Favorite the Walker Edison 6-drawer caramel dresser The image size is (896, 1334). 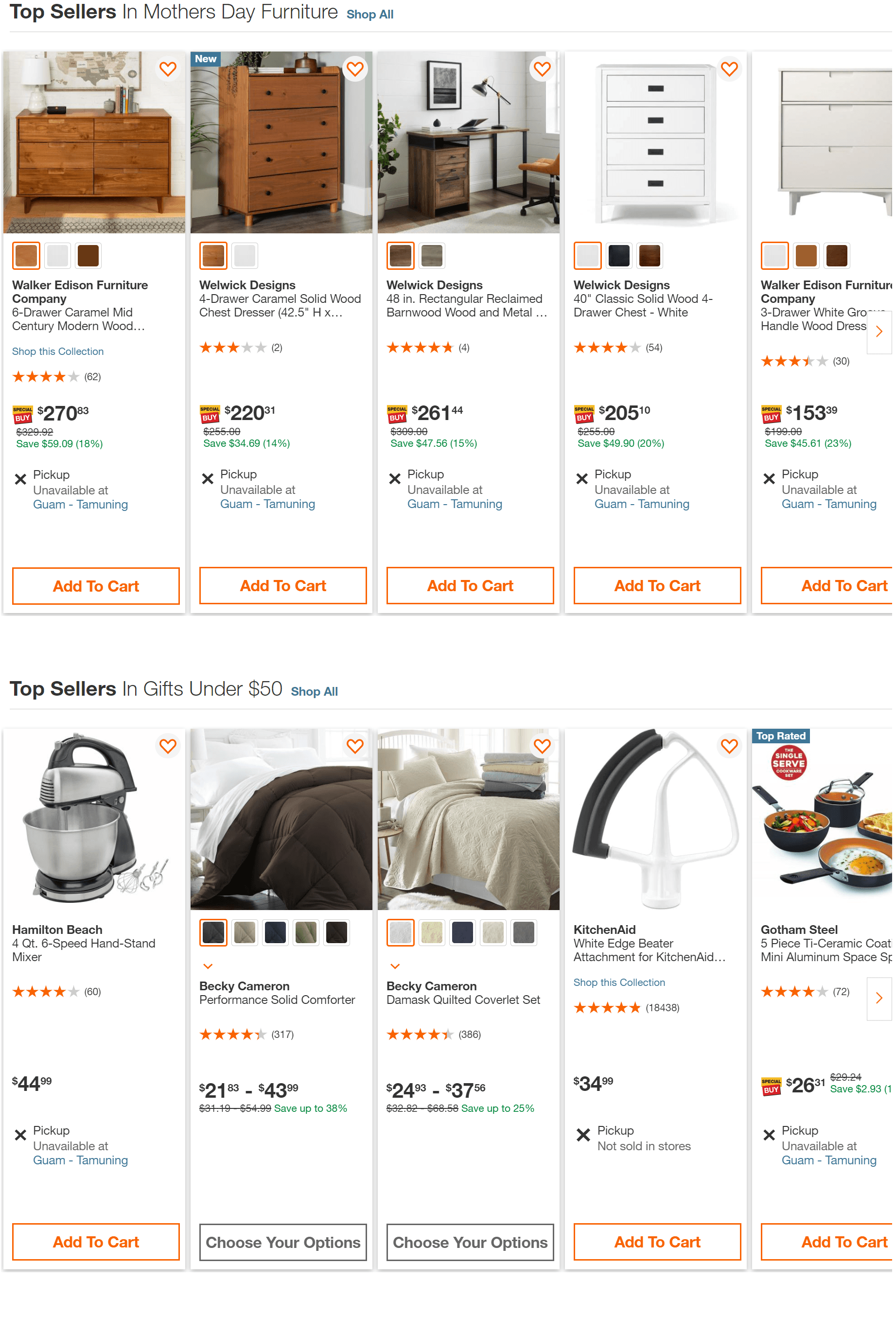point(168,69)
